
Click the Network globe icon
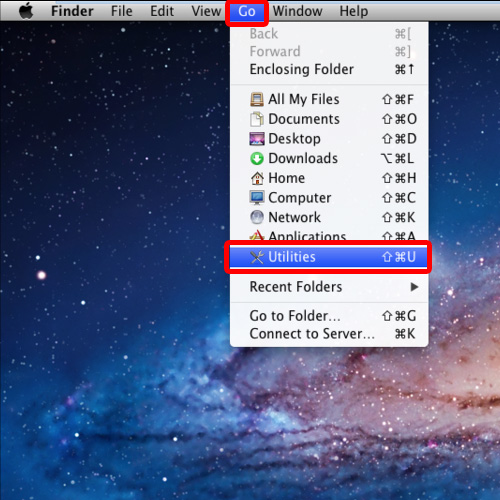257,217
